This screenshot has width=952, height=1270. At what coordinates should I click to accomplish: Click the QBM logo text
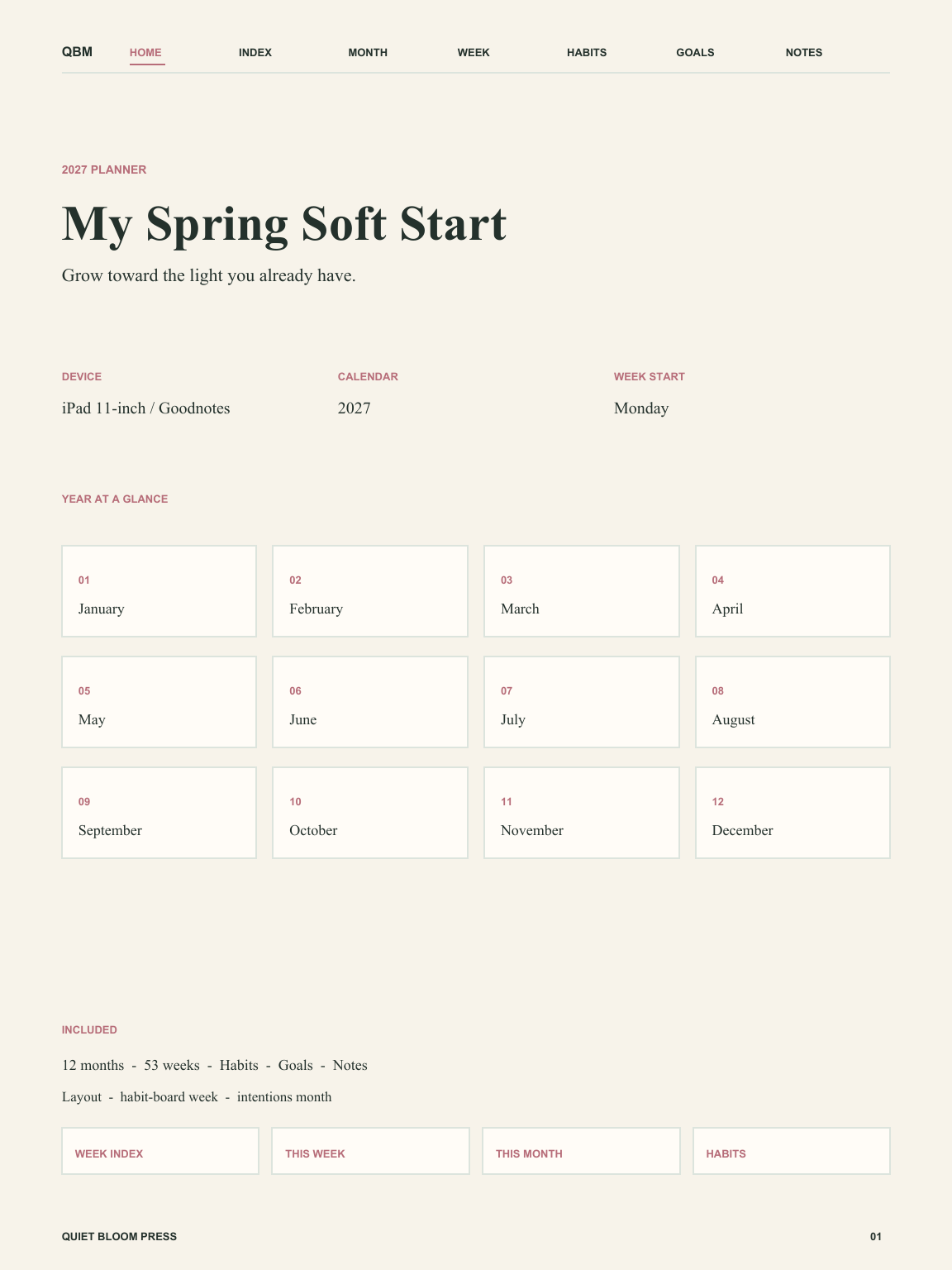pyautogui.click(x=77, y=52)
